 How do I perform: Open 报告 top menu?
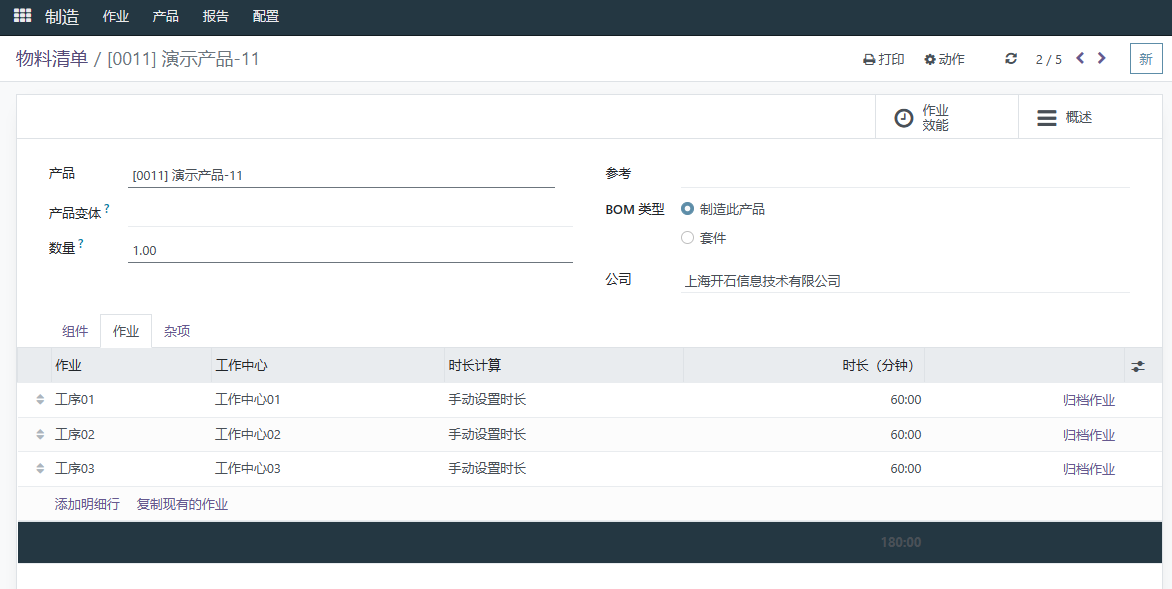(x=215, y=16)
